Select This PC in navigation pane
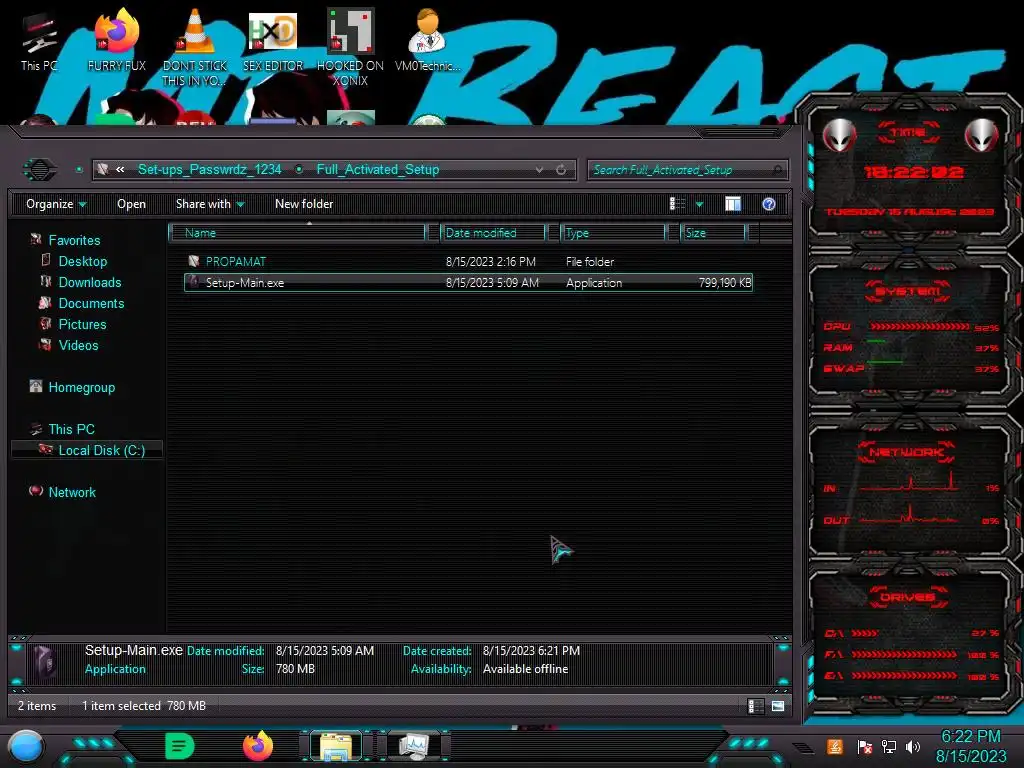 coord(71,429)
